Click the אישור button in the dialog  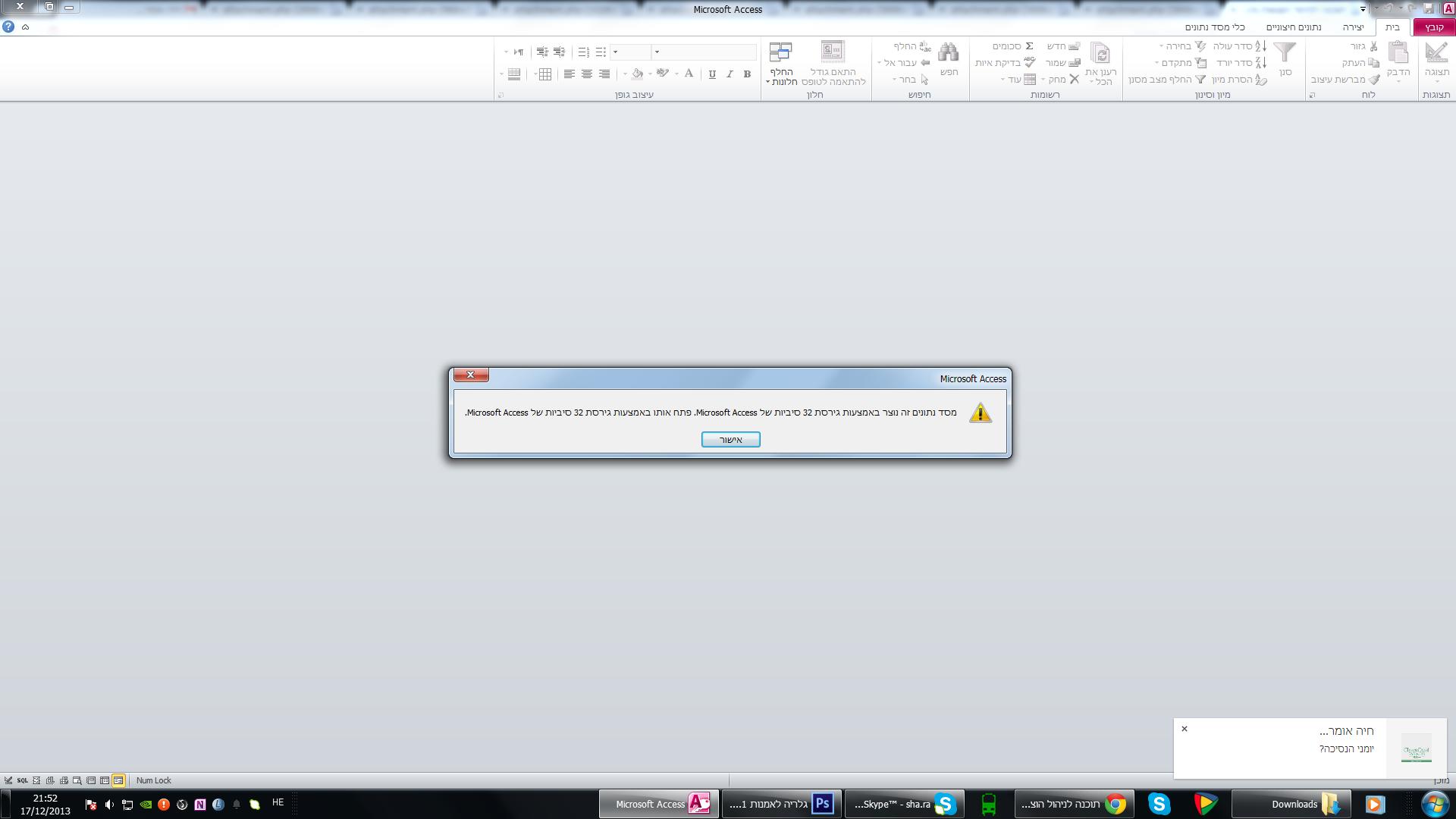coord(730,440)
